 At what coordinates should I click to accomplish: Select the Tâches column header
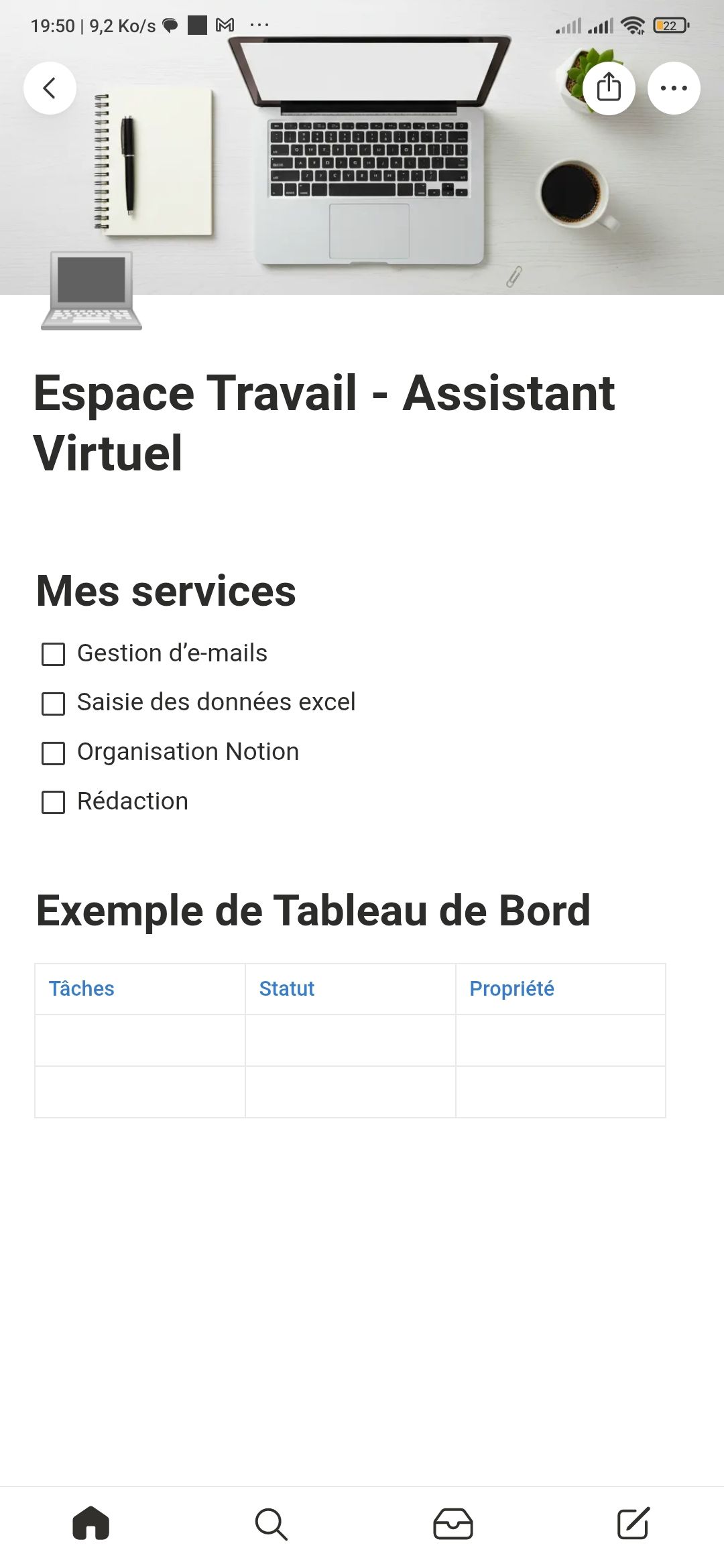point(82,988)
